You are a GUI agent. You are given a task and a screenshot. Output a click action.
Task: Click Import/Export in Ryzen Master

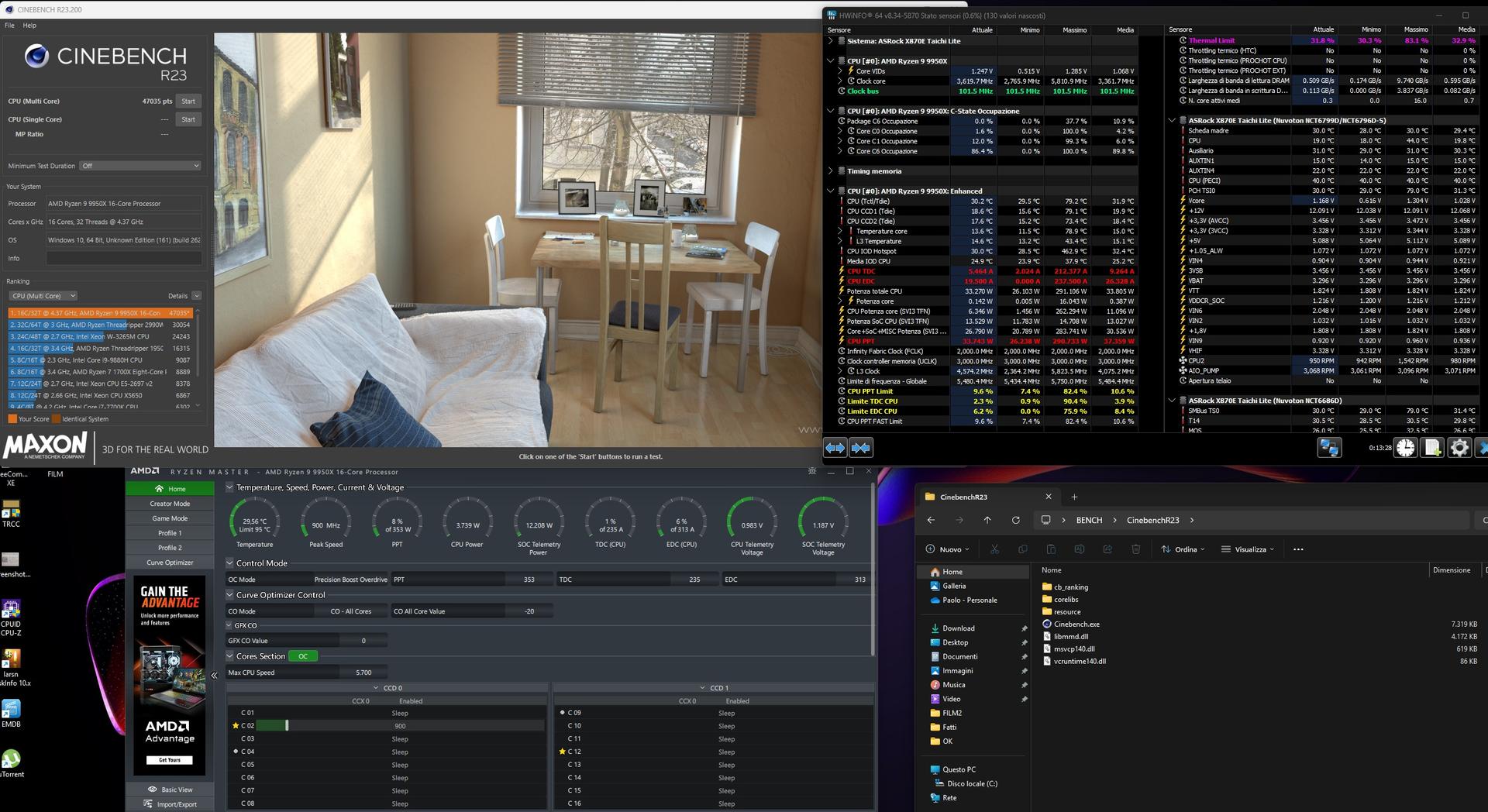click(x=170, y=804)
